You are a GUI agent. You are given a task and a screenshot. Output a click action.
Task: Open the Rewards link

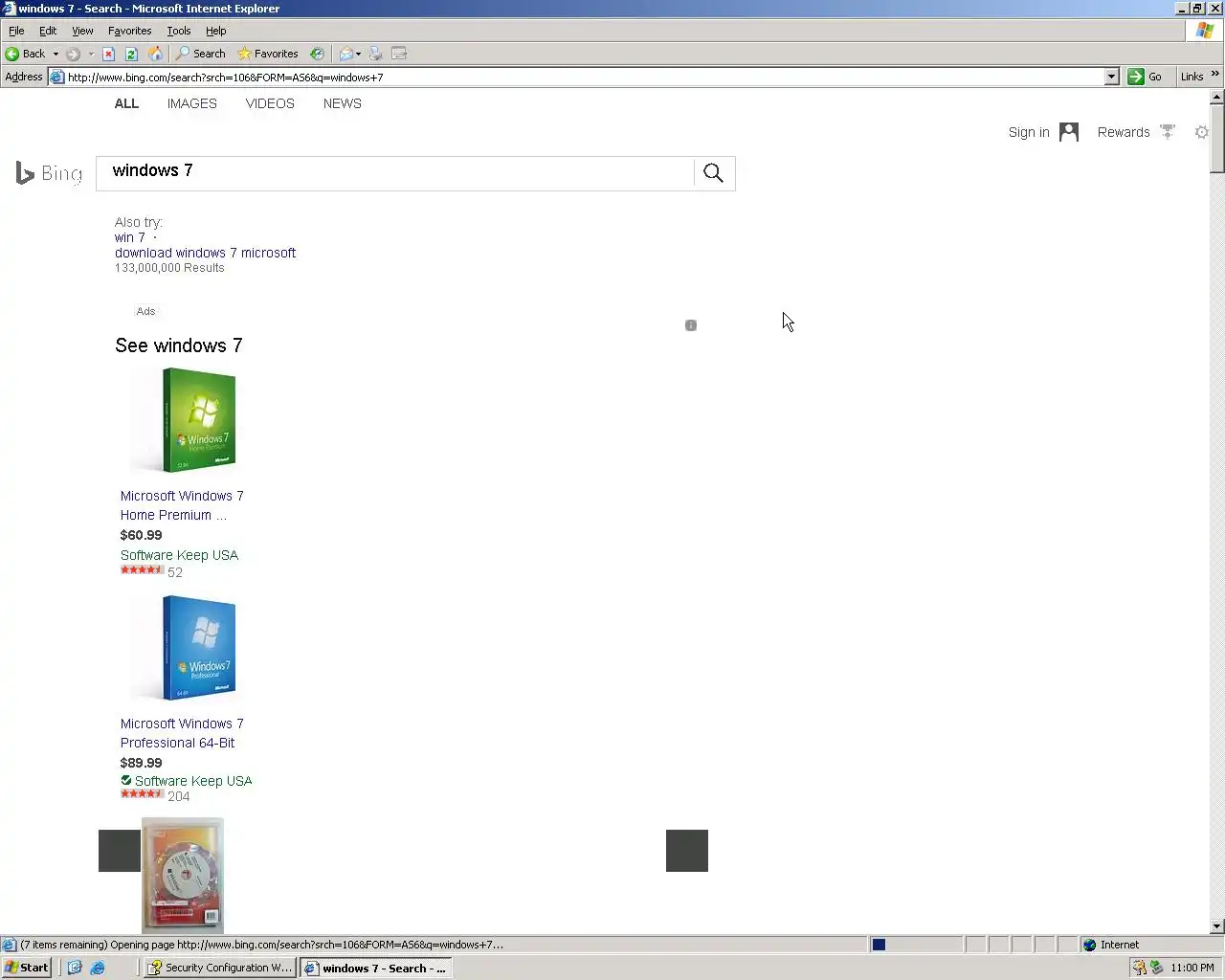tap(1124, 132)
